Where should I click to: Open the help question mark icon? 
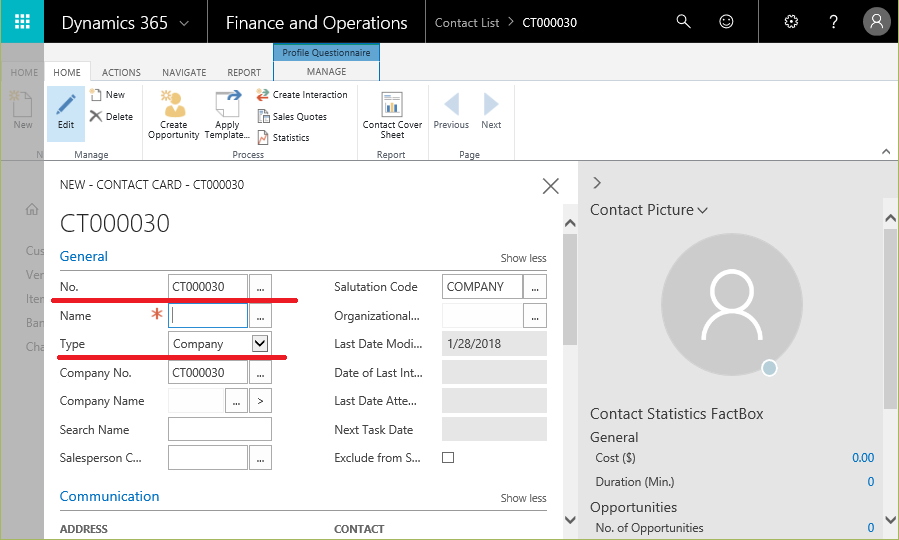tap(834, 22)
